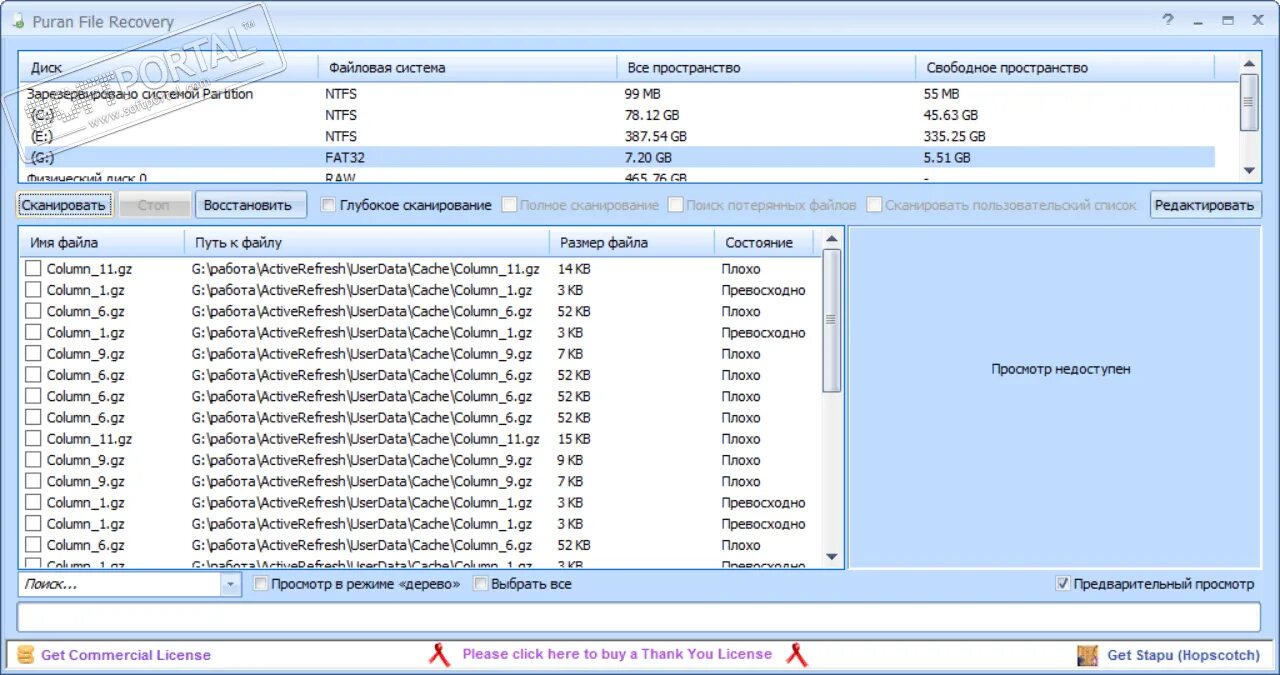The height and width of the screenshot is (675, 1280).
Task: Check the Выбрать все checkbox
Action: coord(481,584)
